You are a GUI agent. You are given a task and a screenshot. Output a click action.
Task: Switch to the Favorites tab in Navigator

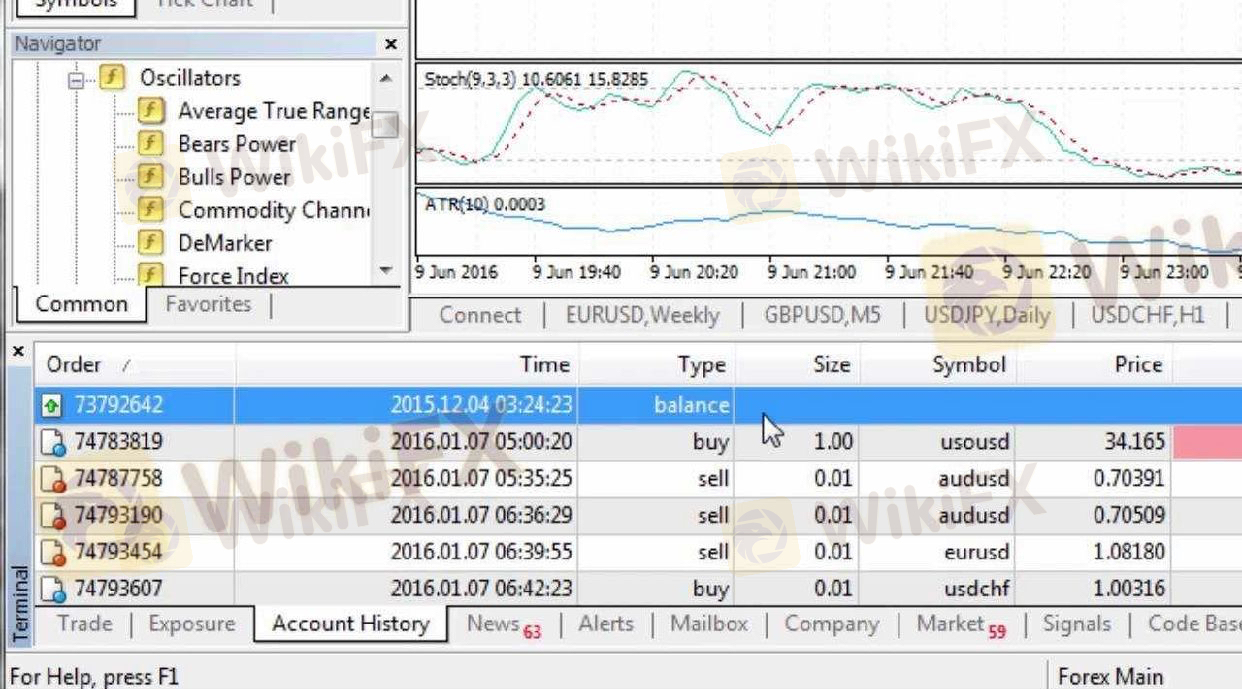(x=208, y=304)
